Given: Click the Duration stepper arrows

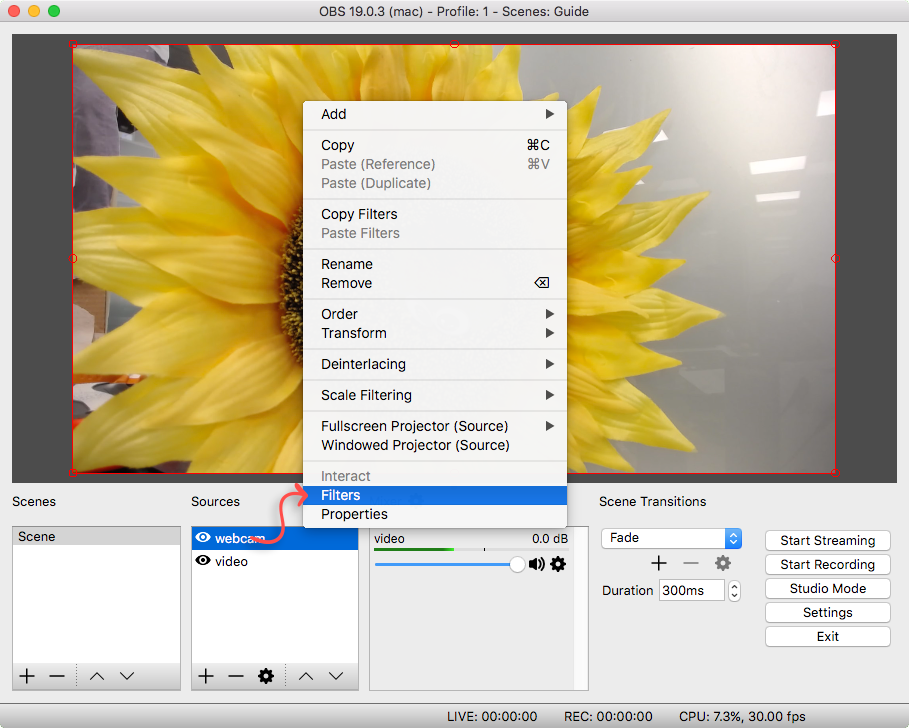Looking at the screenshot, I should point(735,591).
